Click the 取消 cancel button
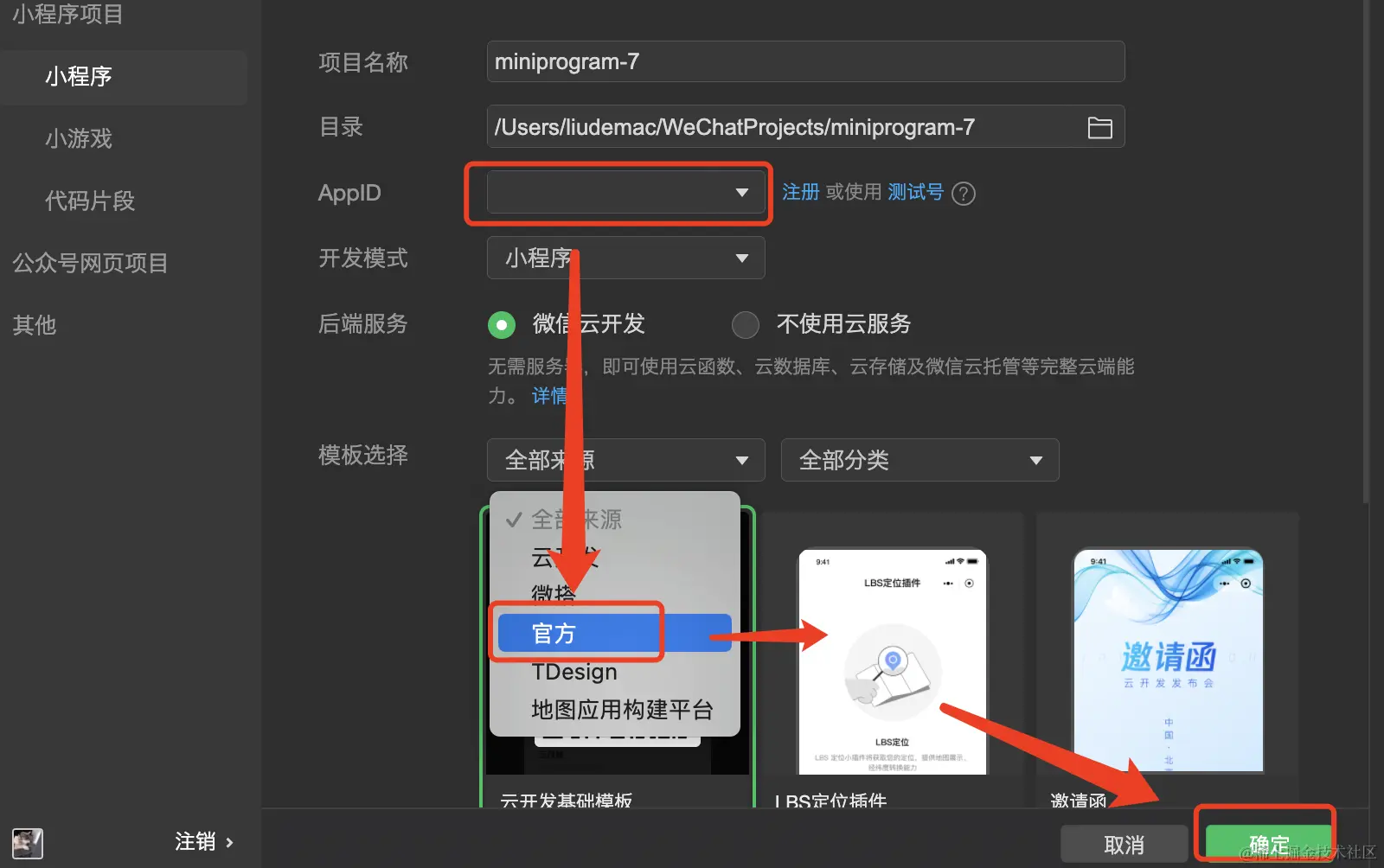1384x868 pixels. [1122, 843]
